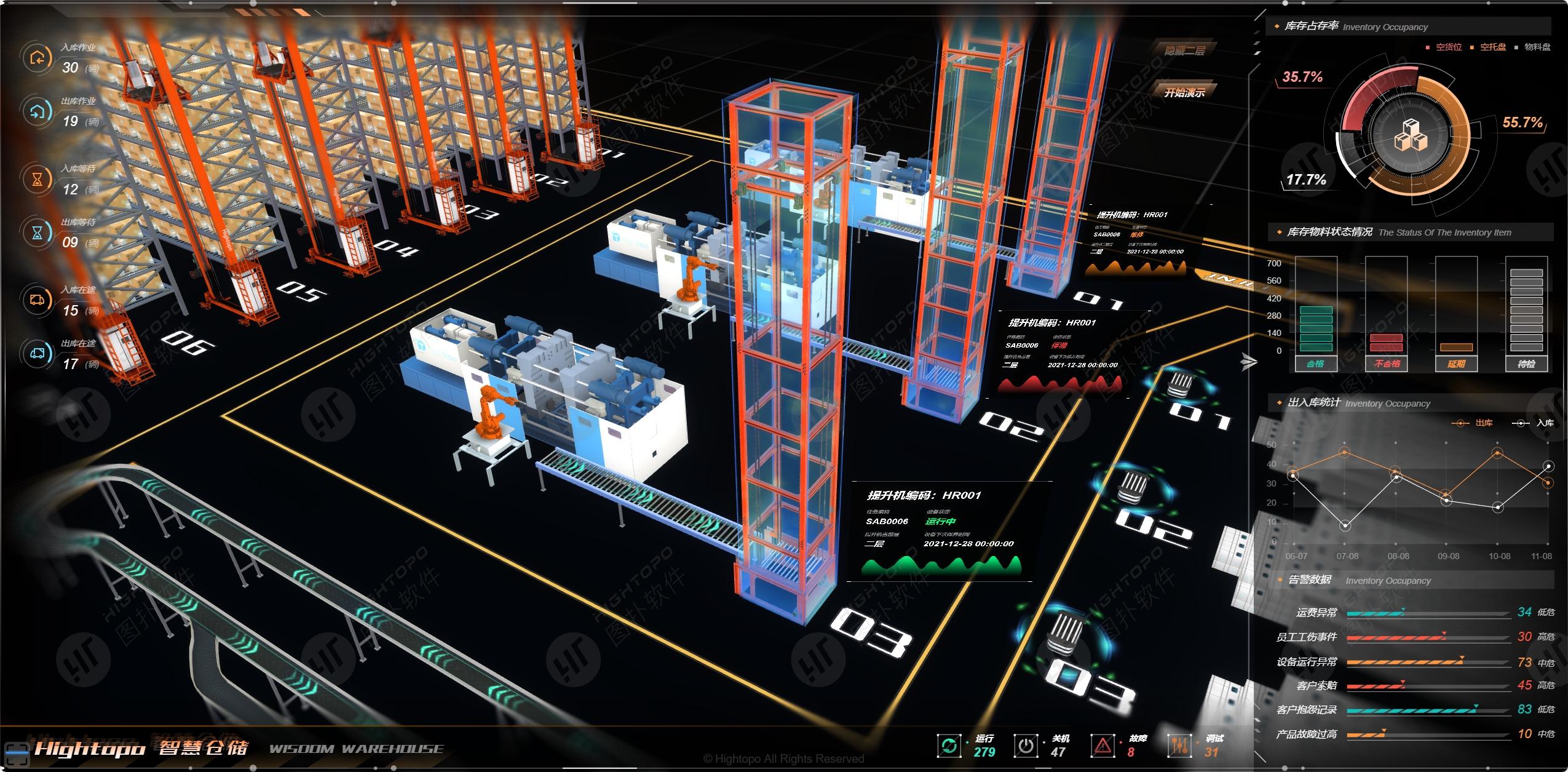Click the 关机 power-off icon

[1025, 746]
